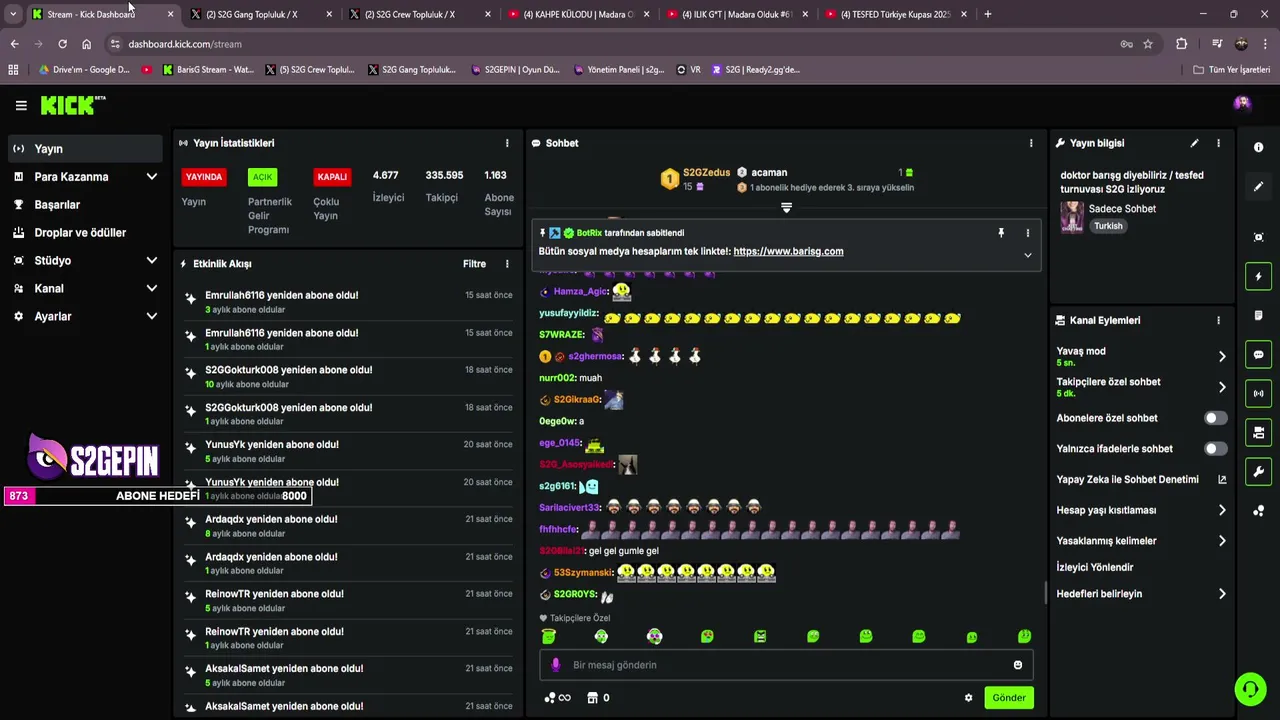The image size is (1280, 720).
Task: Toggle Abonelere özel sohbet switch
Action: pyautogui.click(x=1215, y=418)
